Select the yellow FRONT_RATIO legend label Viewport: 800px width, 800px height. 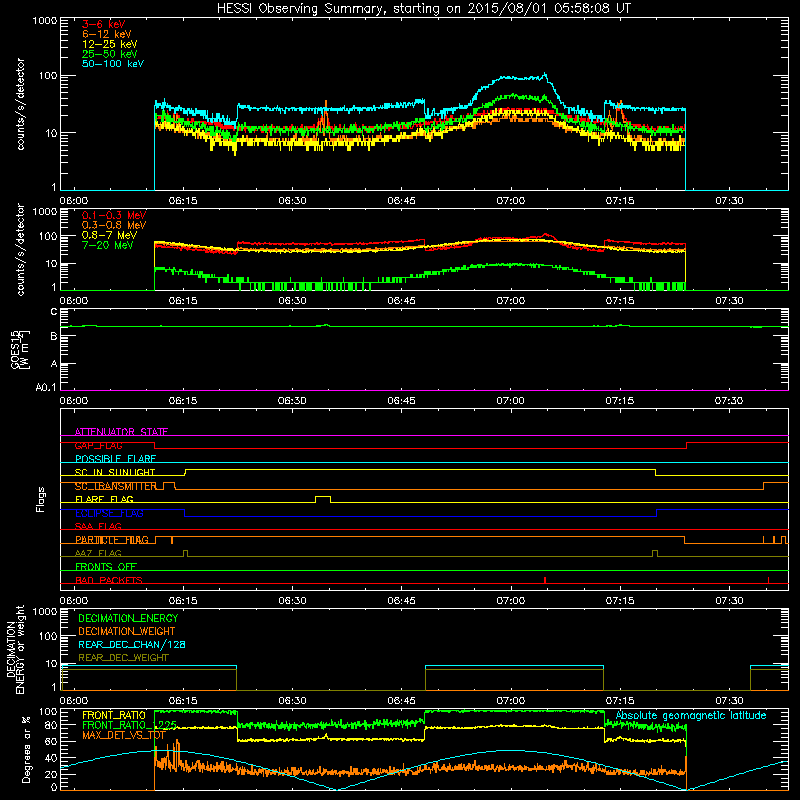tap(114, 715)
